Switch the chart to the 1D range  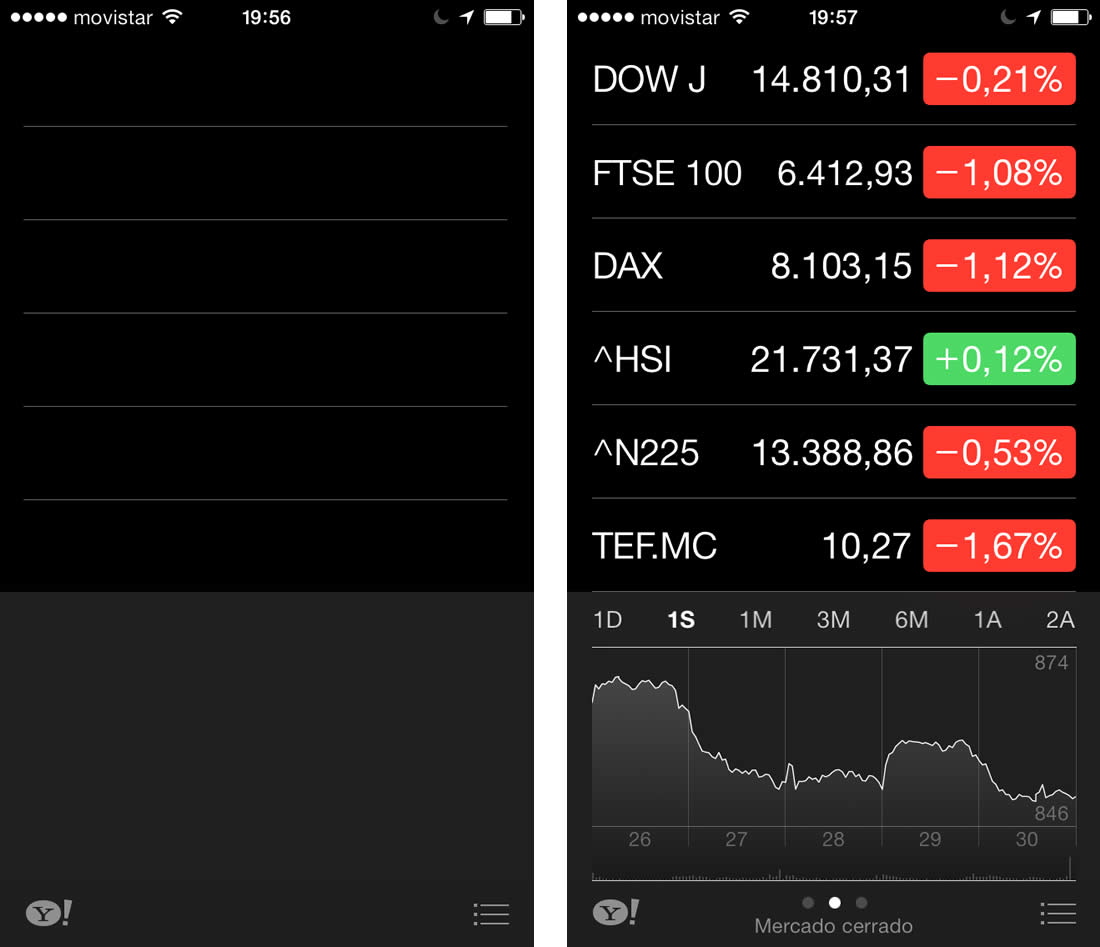click(608, 620)
